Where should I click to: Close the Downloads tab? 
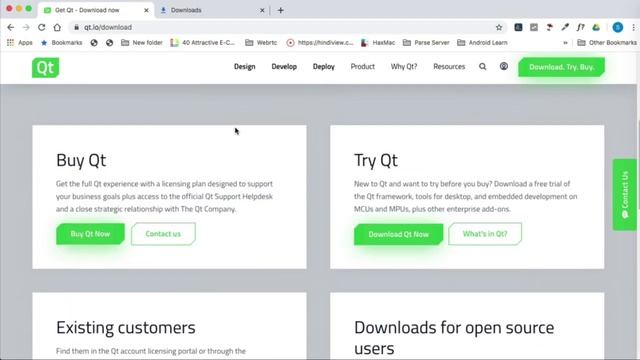(262, 10)
